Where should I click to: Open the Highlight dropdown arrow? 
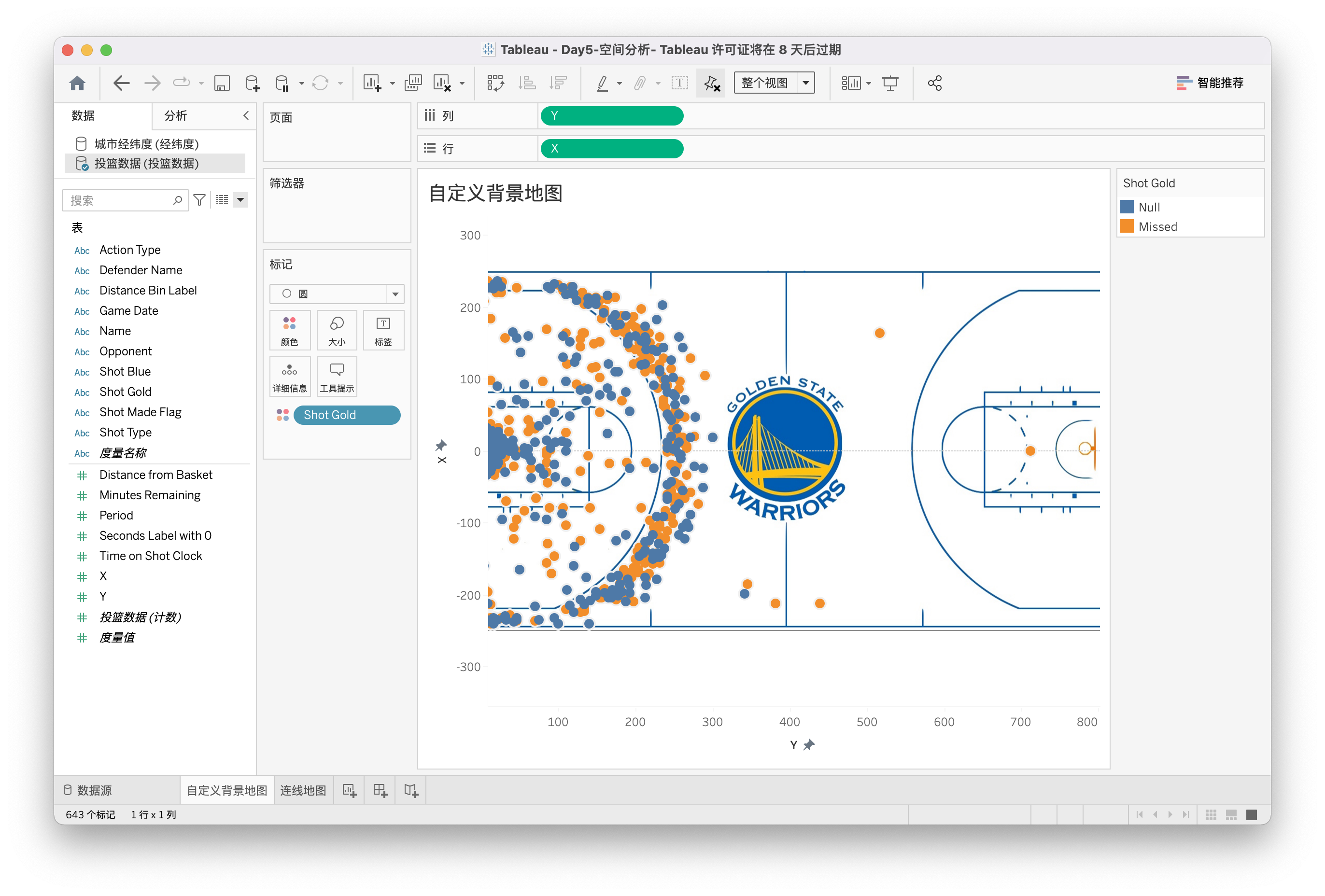pos(619,84)
